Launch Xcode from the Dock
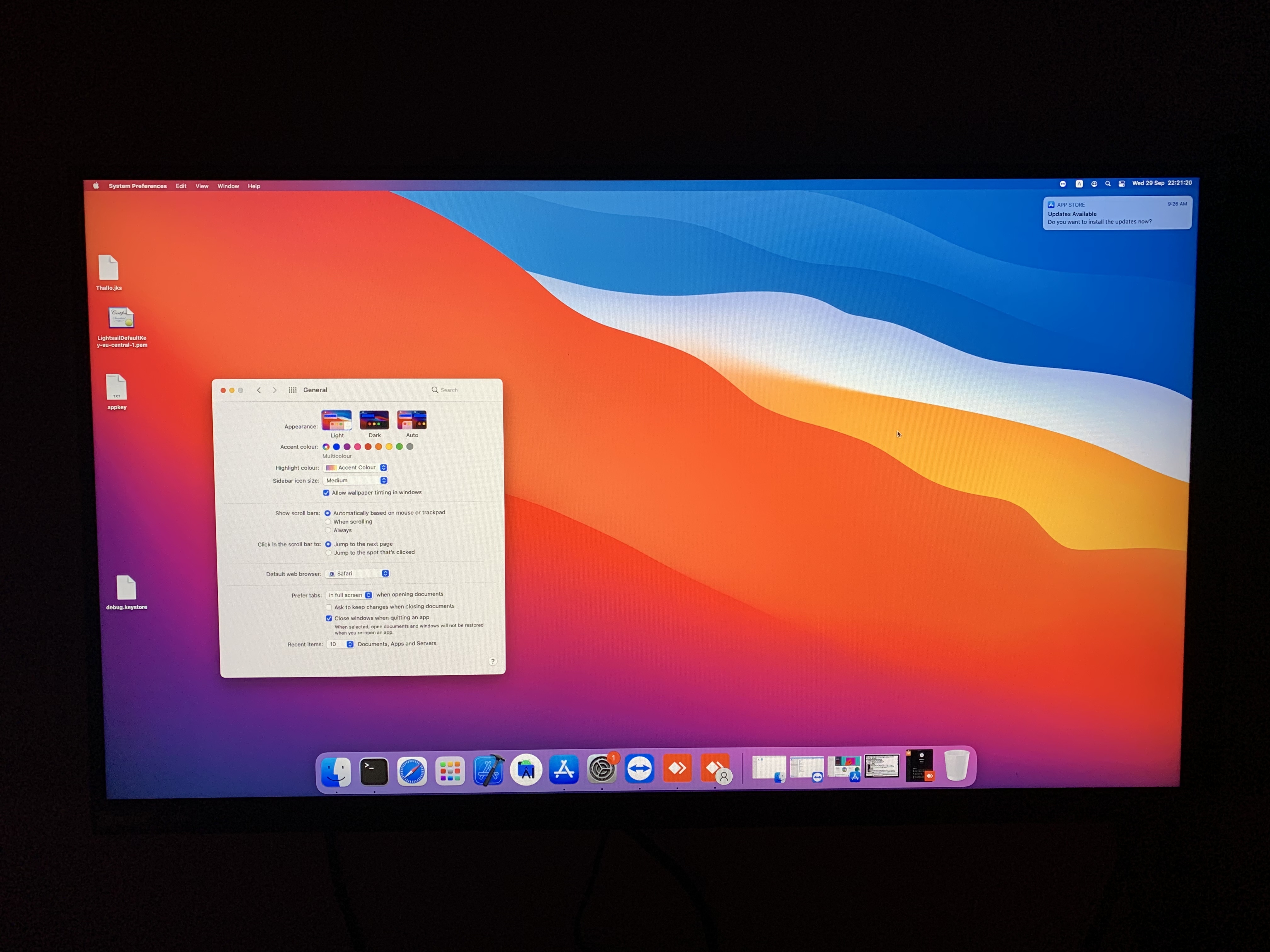1270x952 pixels. click(x=489, y=770)
